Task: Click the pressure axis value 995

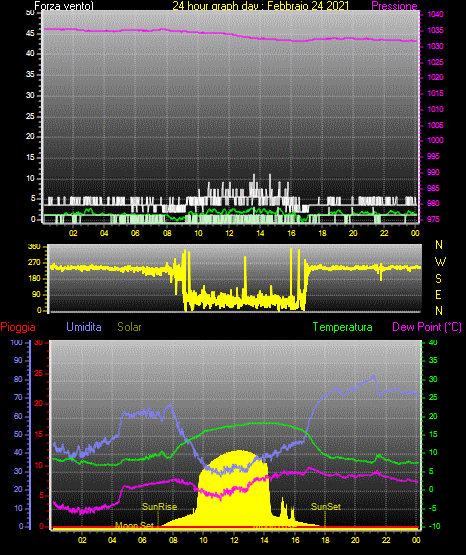Action: 433,156
